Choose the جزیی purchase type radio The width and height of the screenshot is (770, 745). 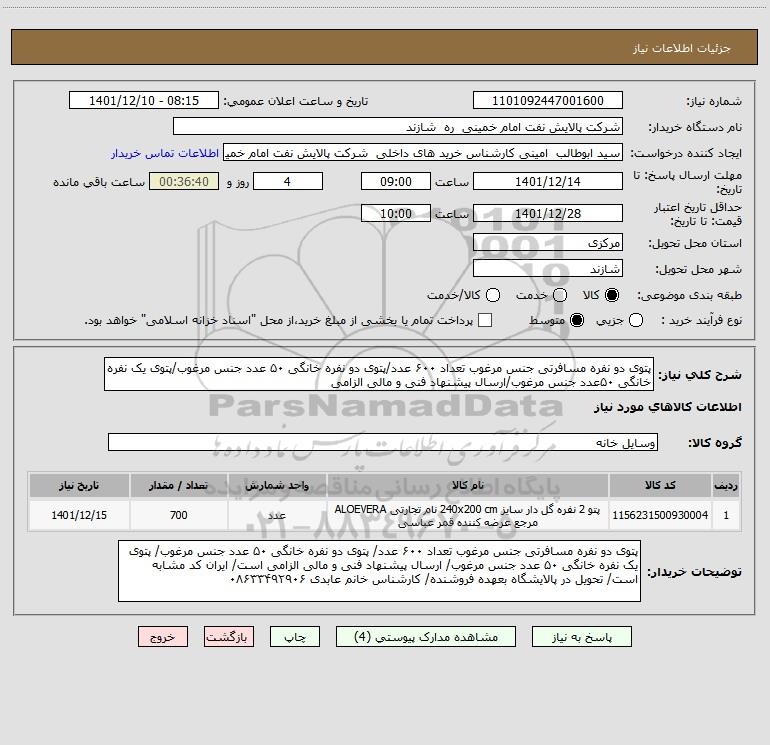click(x=635, y=320)
